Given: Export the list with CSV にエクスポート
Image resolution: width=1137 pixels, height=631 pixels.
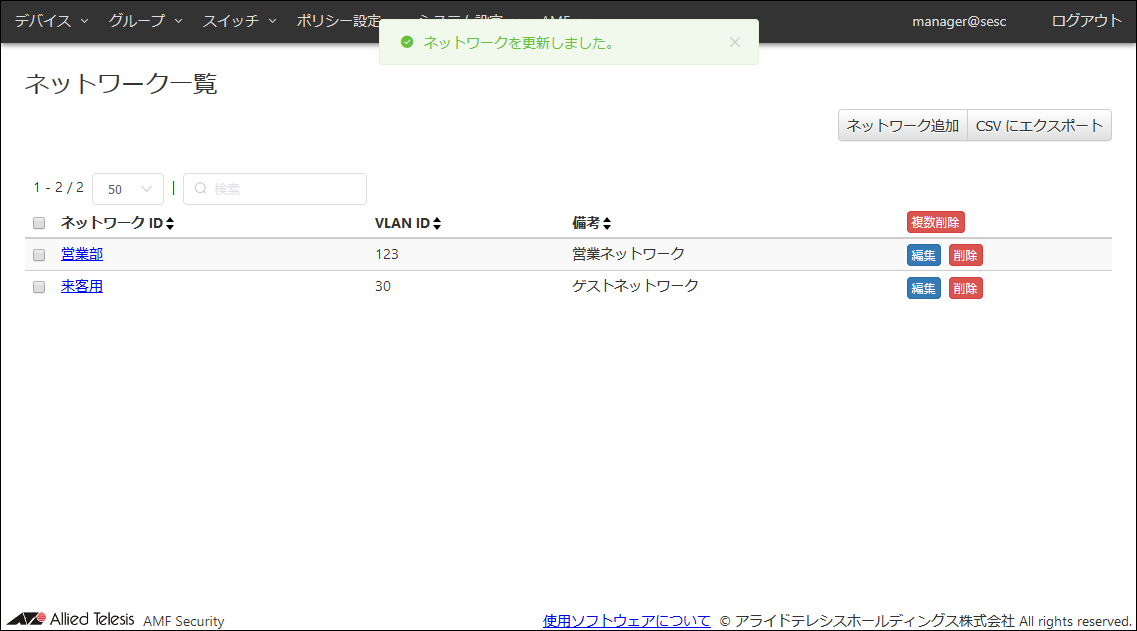Looking at the screenshot, I should click(x=1039, y=125).
